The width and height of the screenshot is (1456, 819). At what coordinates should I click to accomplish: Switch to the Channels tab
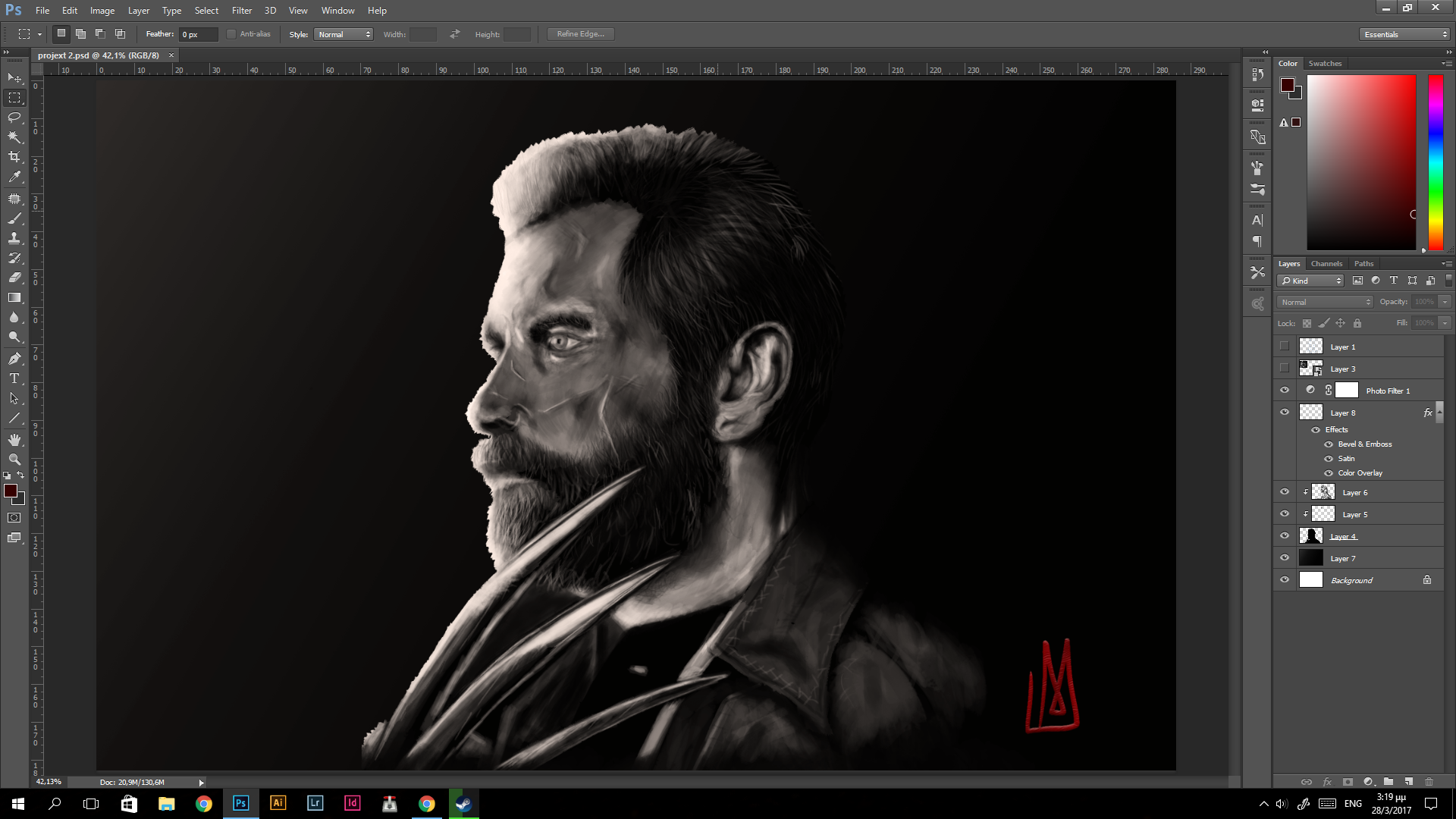(x=1326, y=264)
